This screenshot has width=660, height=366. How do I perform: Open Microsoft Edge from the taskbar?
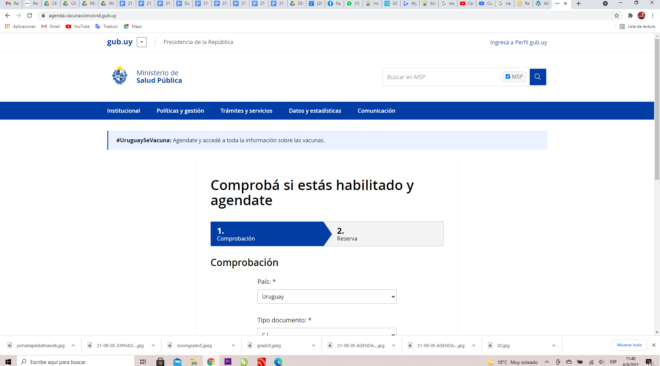point(278,362)
